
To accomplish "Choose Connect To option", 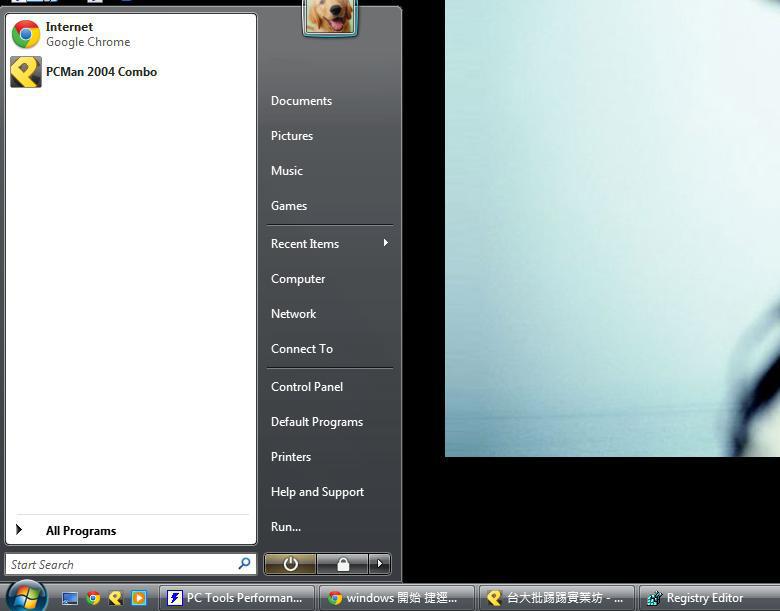I will tap(302, 349).
